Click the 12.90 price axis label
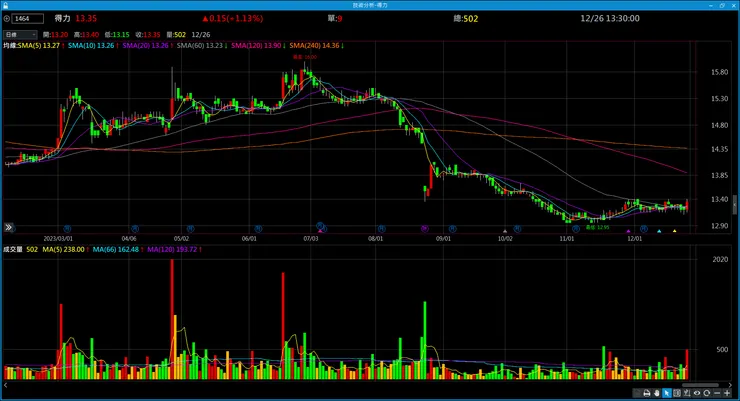Image resolution: width=740 pixels, height=401 pixels. coord(719,226)
